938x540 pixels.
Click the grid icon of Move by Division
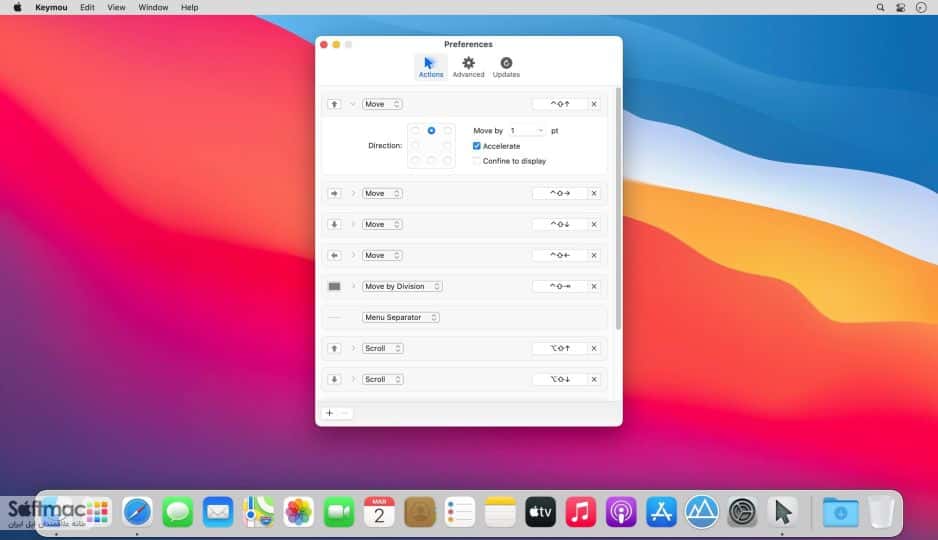click(x=334, y=286)
